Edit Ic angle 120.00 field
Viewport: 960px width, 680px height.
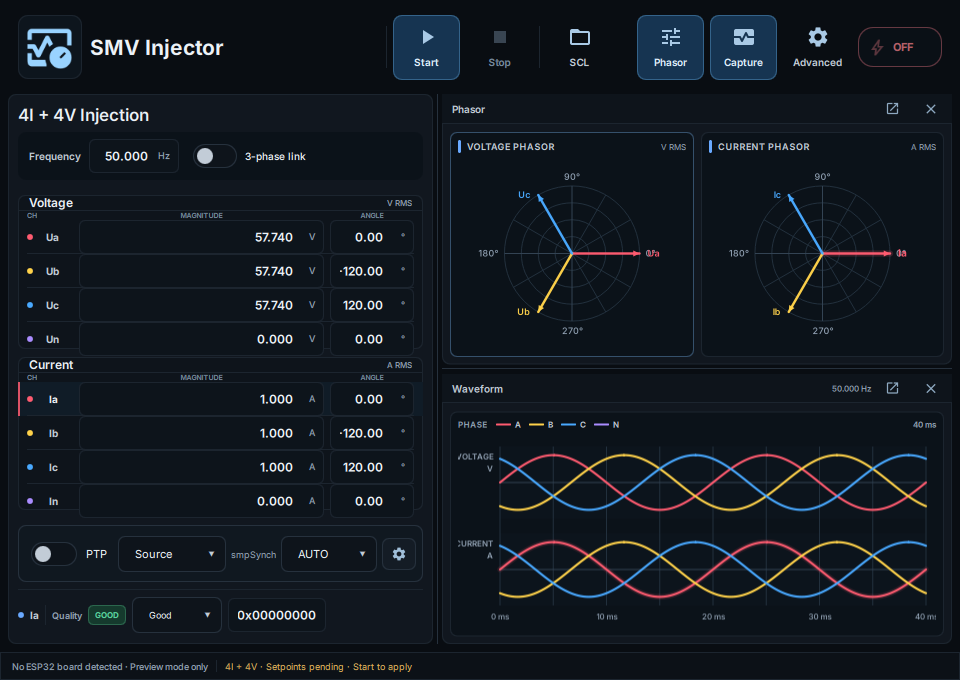(372, 467)
